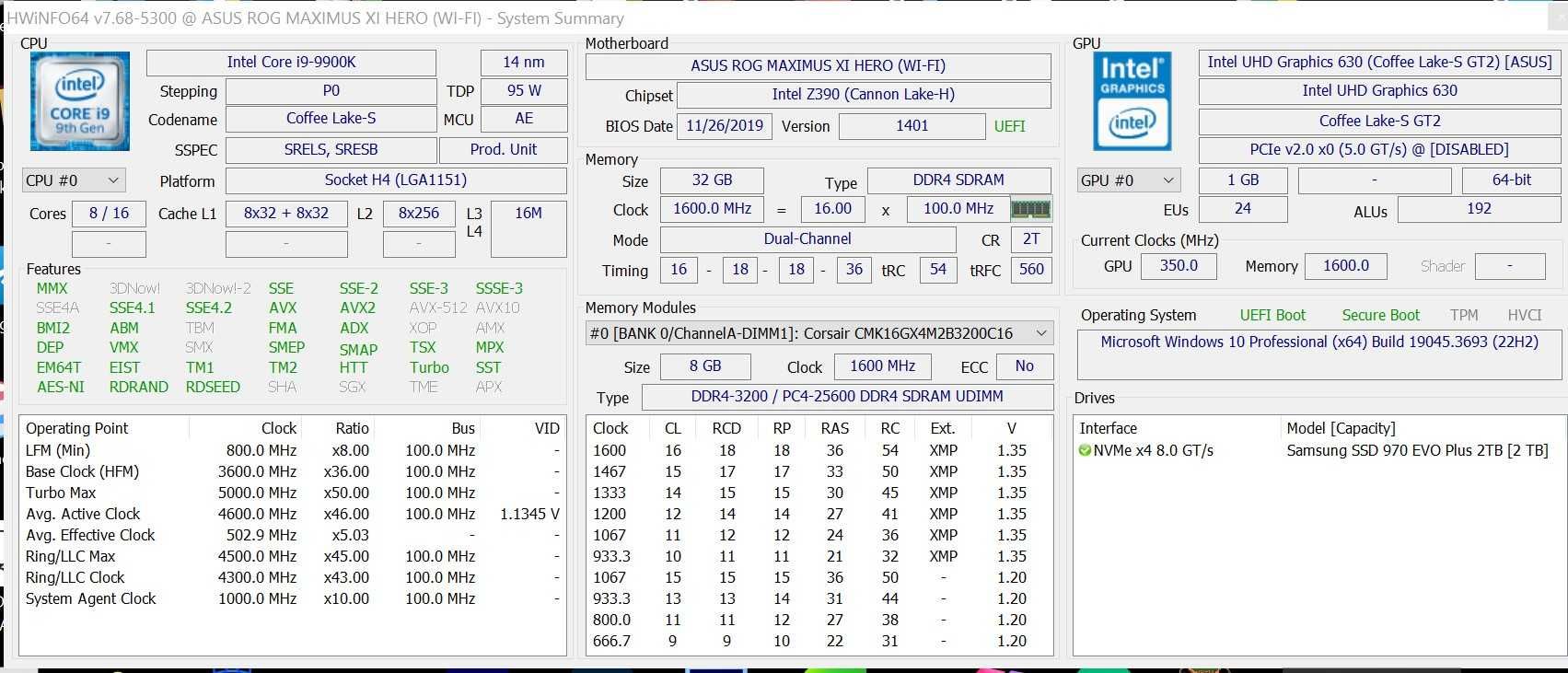Click the NVMe x4 8.0 GT/s interface entry
The width and height of the screenshot is (1568, 673).
(1153, 451)
